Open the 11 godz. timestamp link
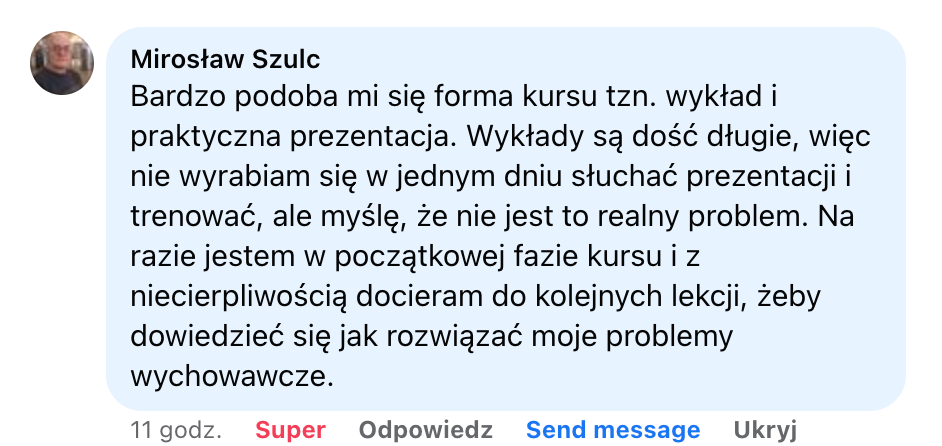Image resolution: width=942 pixels, height=446 pixels. click(x=176, y=430)
